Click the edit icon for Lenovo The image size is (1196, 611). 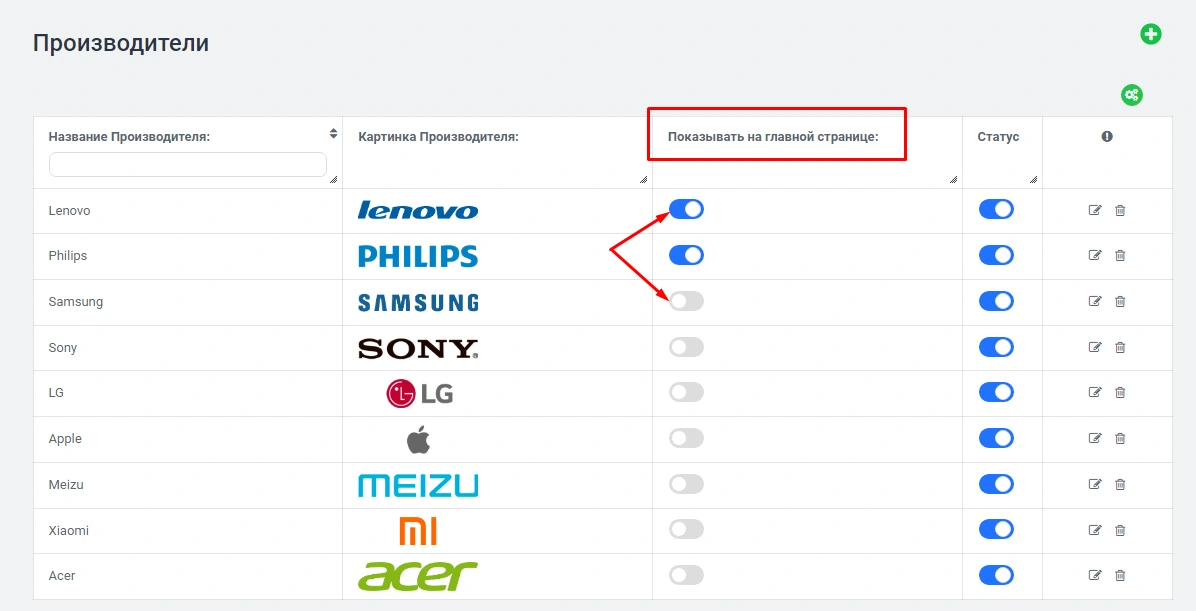point(1095,210)
